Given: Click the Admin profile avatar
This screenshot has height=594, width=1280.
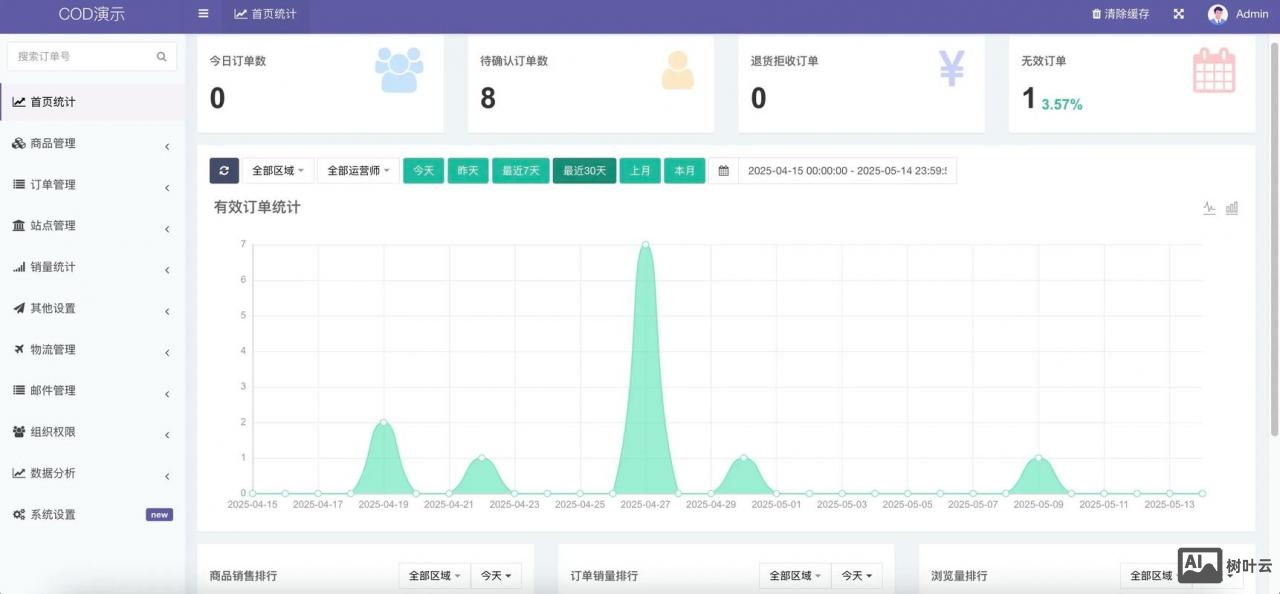Looking at the screenshot, I should pyautogui.click(x=1218, y=14).
